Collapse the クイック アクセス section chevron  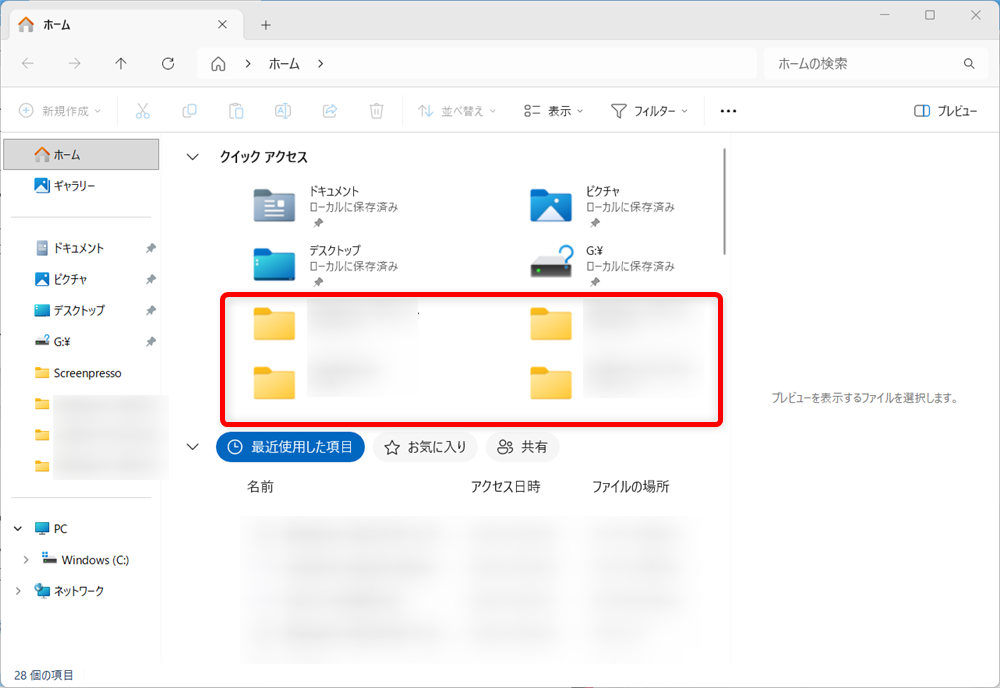tap(192, 156)
